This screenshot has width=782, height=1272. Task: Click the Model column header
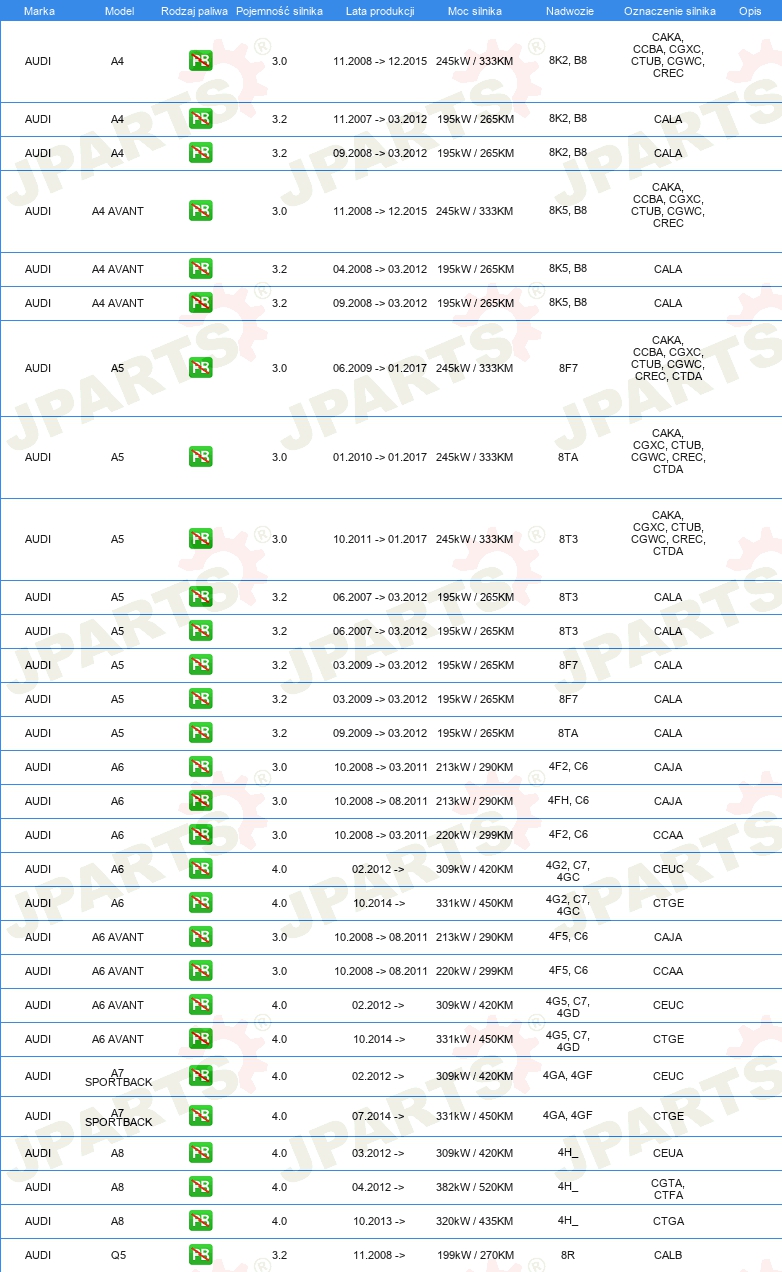119,10
